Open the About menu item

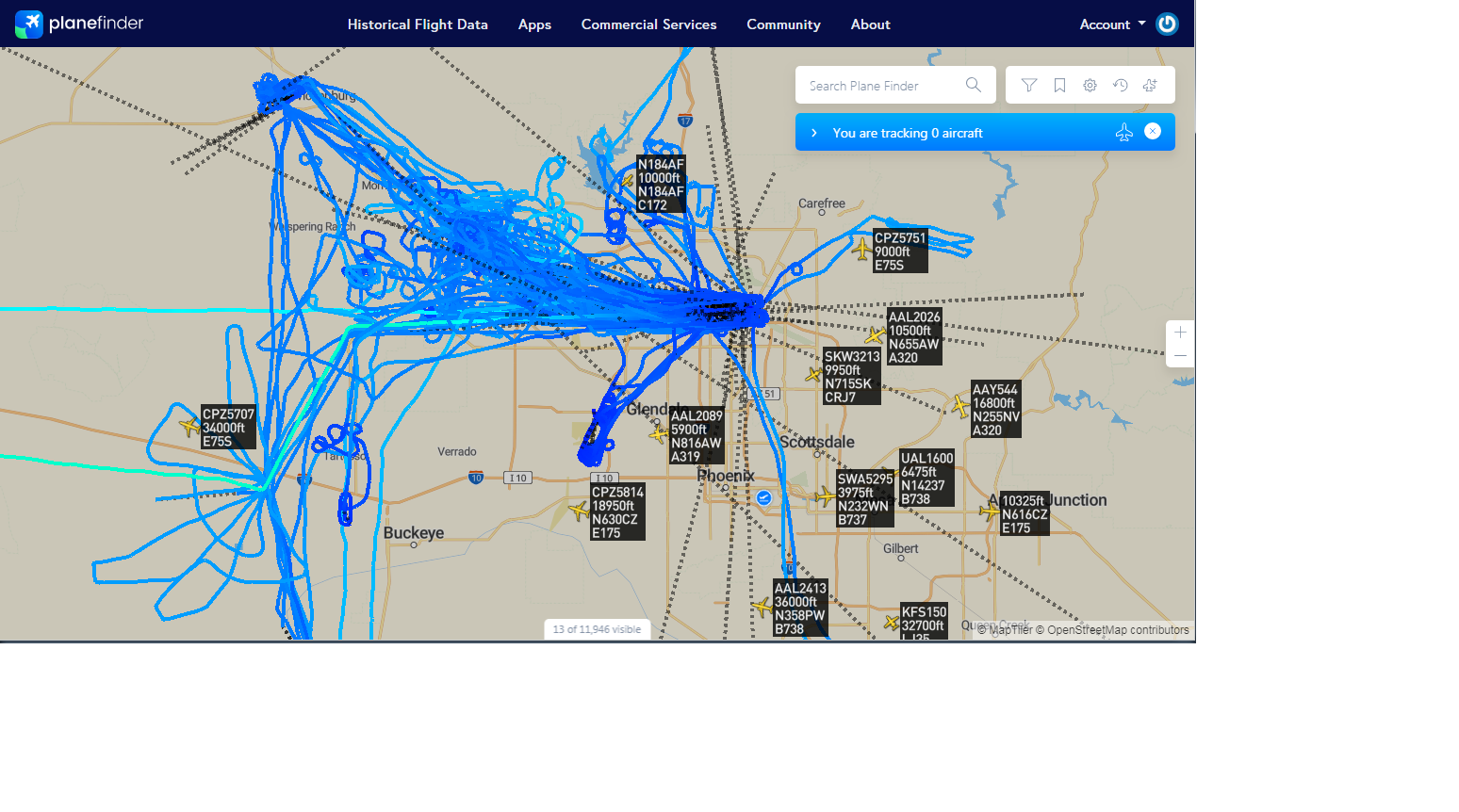pyautogui.click(x=870, y=24)
